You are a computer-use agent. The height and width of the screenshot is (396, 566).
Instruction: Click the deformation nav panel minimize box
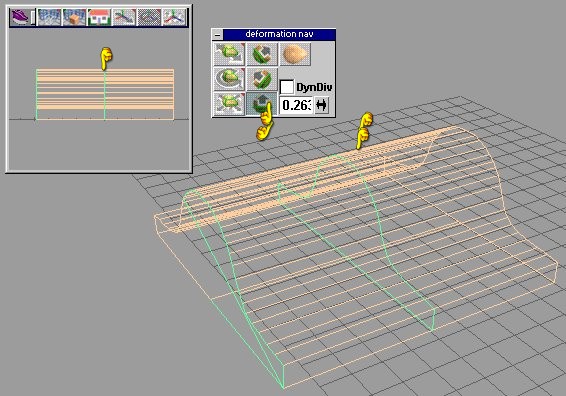point(217,35)
